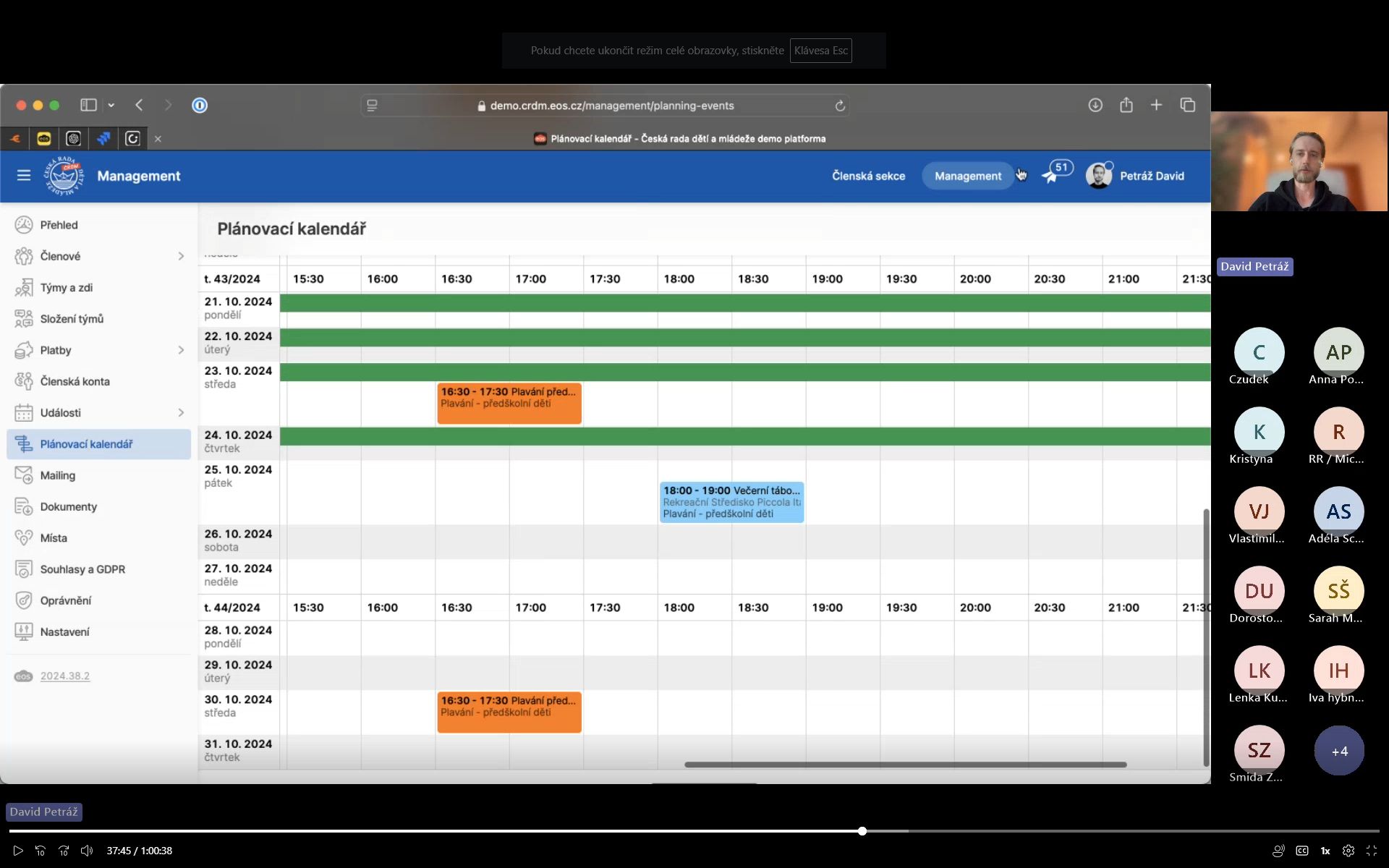Mute the video player volume
Viewport: 1389px width, 868px height.
(87, 851)
